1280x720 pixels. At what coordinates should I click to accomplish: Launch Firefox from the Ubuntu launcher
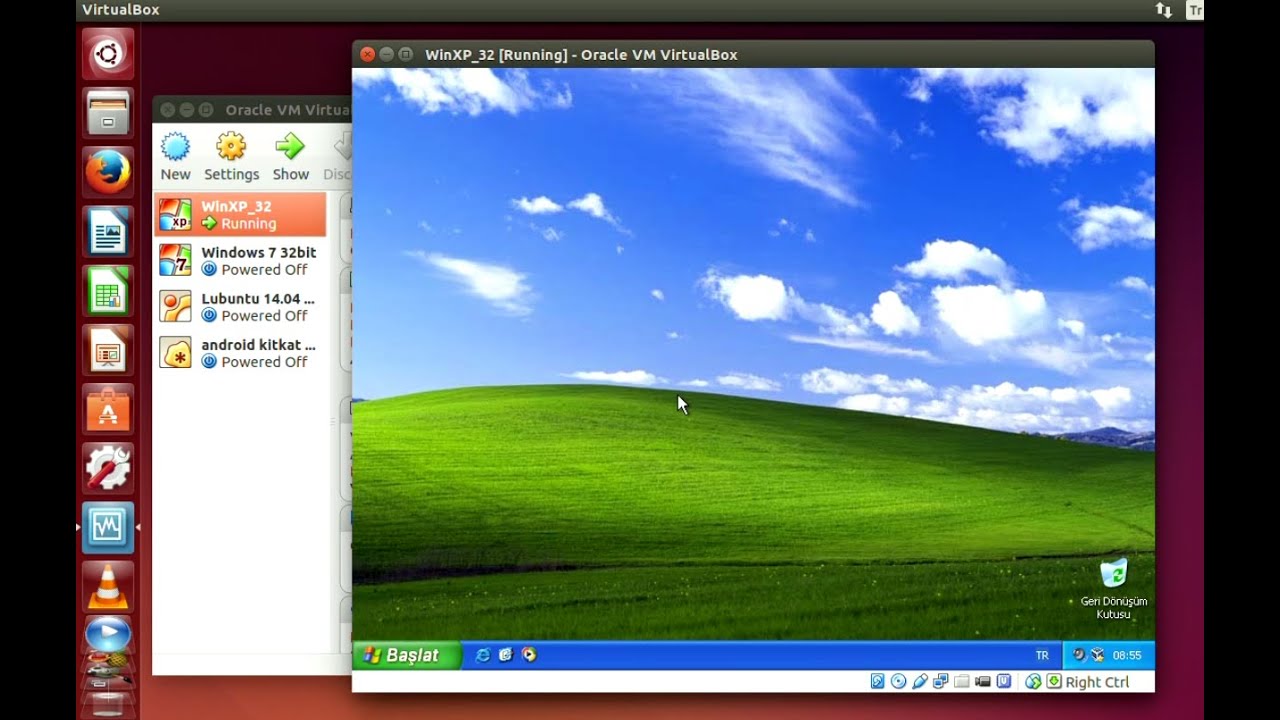pyautogui.click(x=108, y=171)
